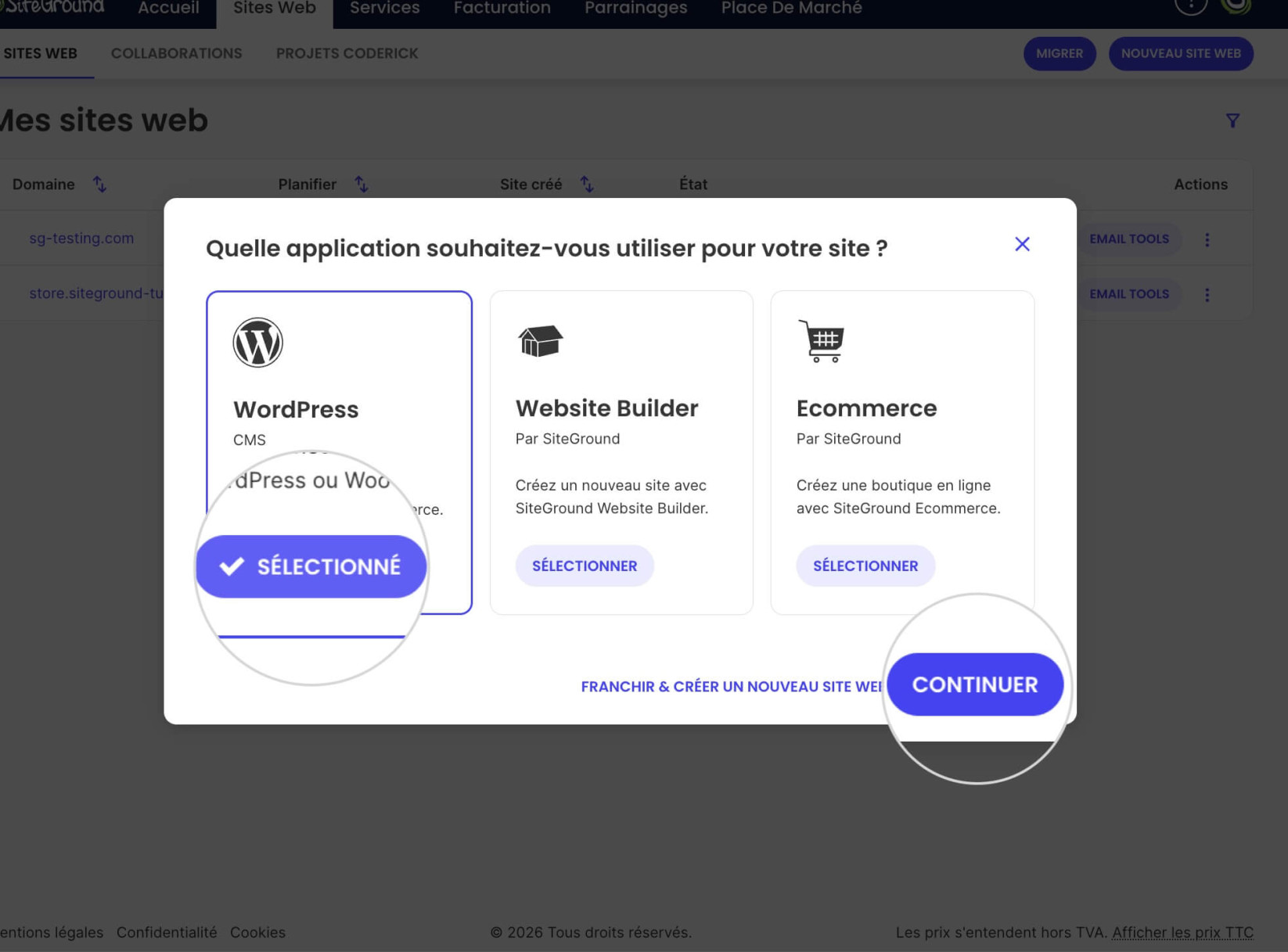Viewport: 1288px width, 952px height.
Task: Click the SiteGround logo
Action: pos(52,7)
